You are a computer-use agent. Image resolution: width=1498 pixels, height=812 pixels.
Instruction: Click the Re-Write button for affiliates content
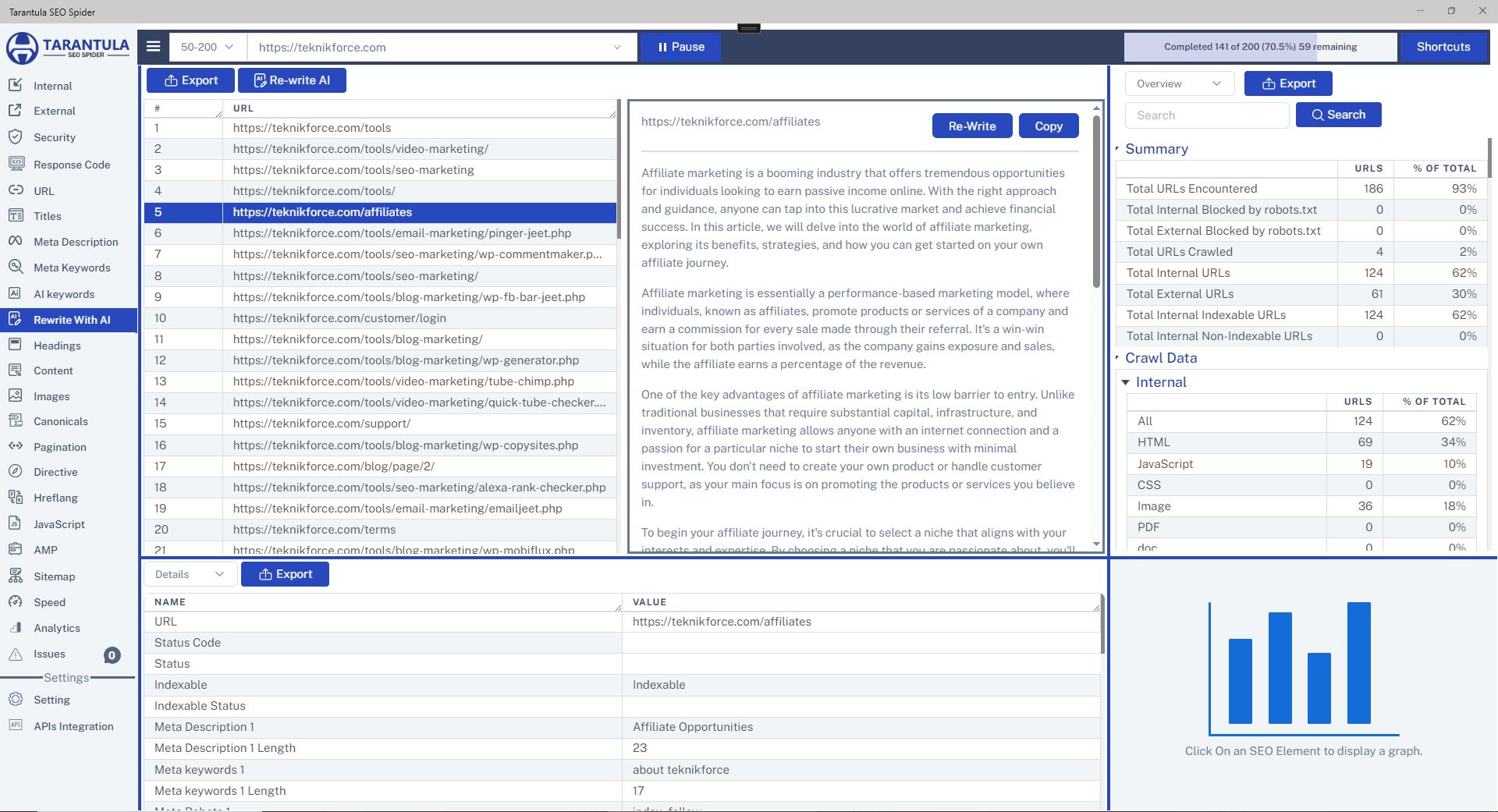(971, 126)
